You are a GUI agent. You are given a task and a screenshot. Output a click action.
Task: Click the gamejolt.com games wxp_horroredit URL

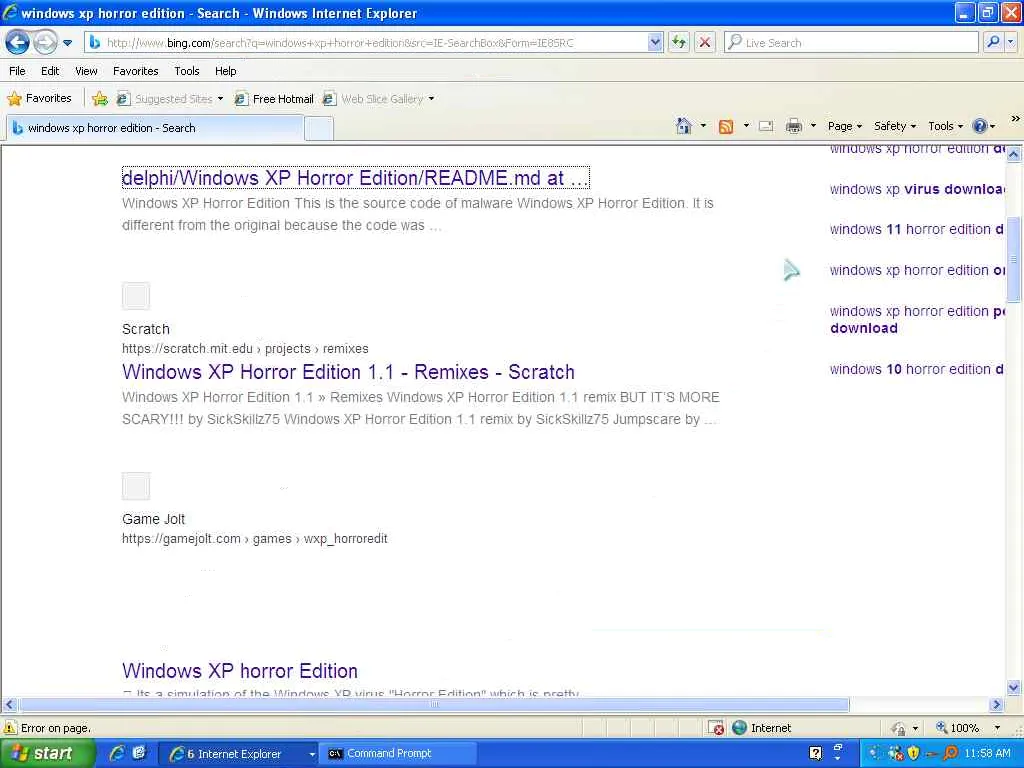[x=255, y=539]
